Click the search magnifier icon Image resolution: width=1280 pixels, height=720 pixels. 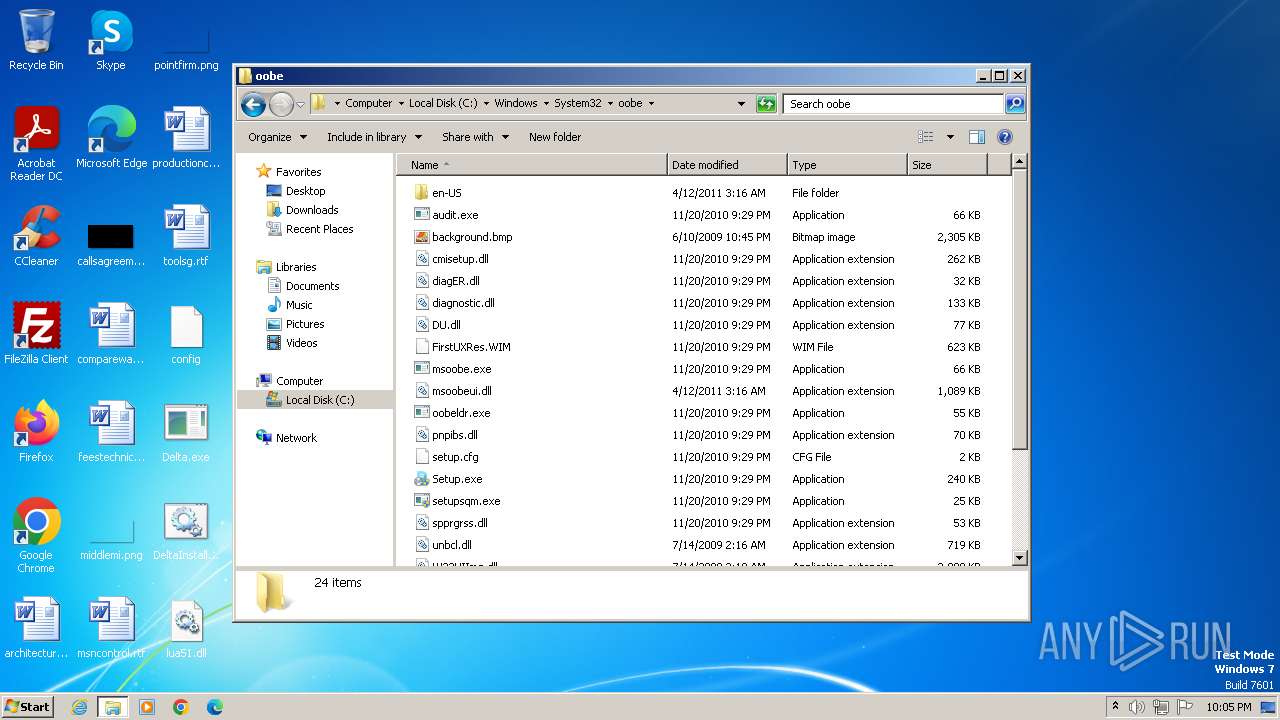[1014, 104]
